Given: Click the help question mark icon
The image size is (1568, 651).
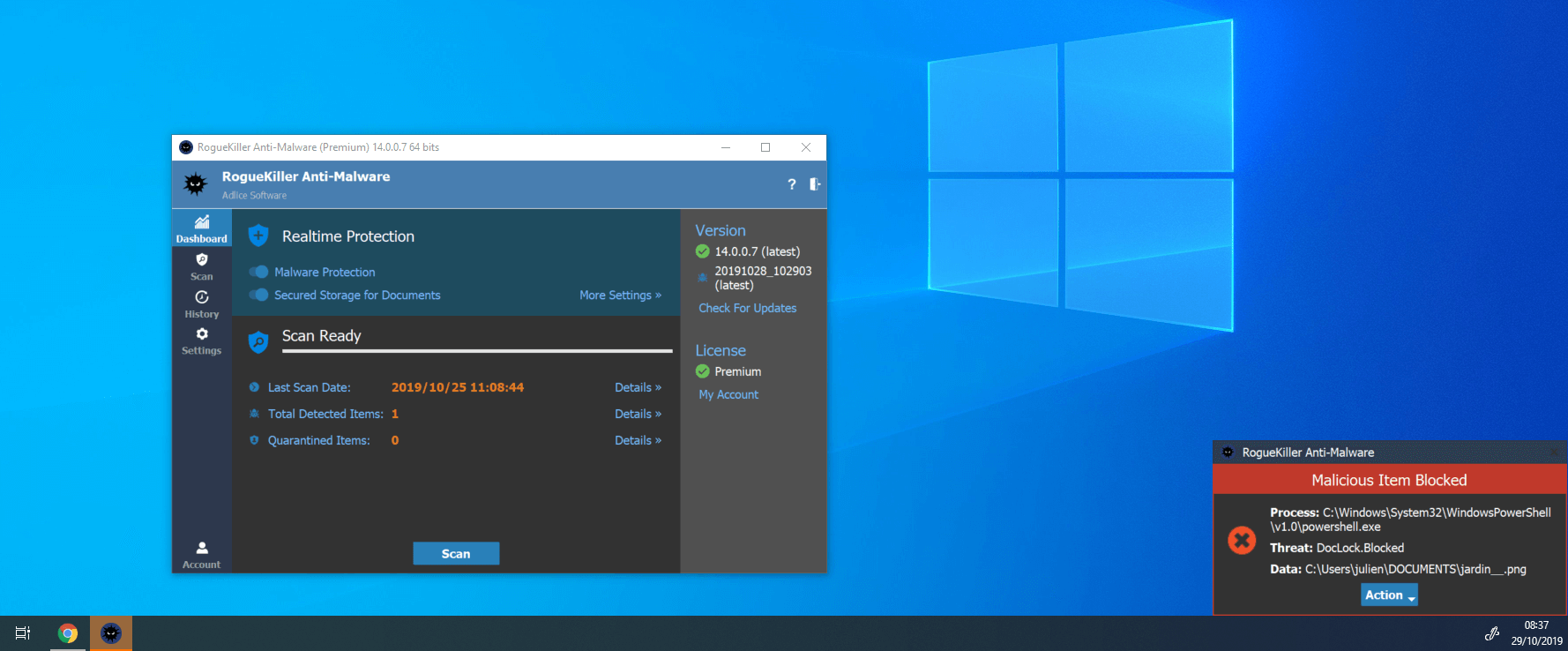Looking at the screenshot, I should pyautogui.click(x=791, y=184).
